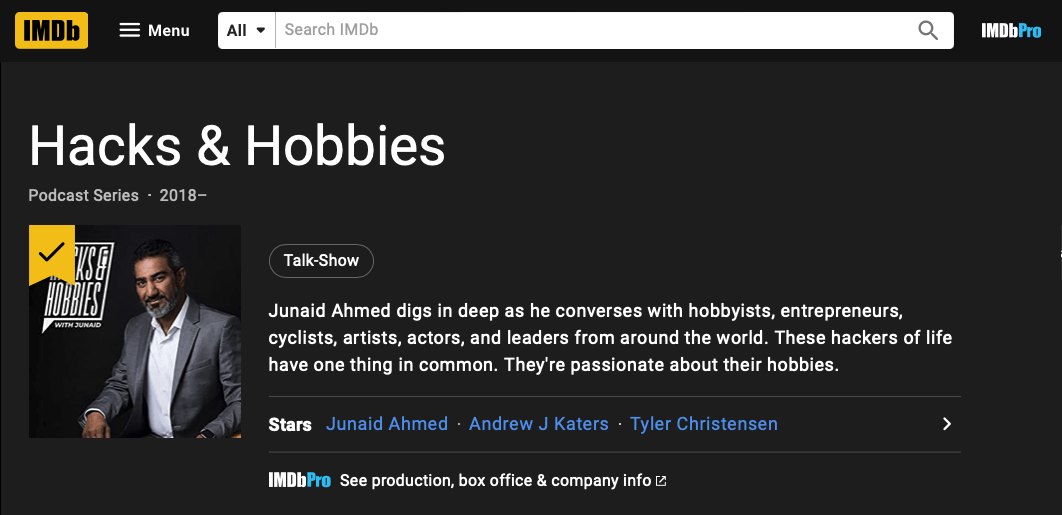
Task: Click the Stars label
Action: pos(290,425)
